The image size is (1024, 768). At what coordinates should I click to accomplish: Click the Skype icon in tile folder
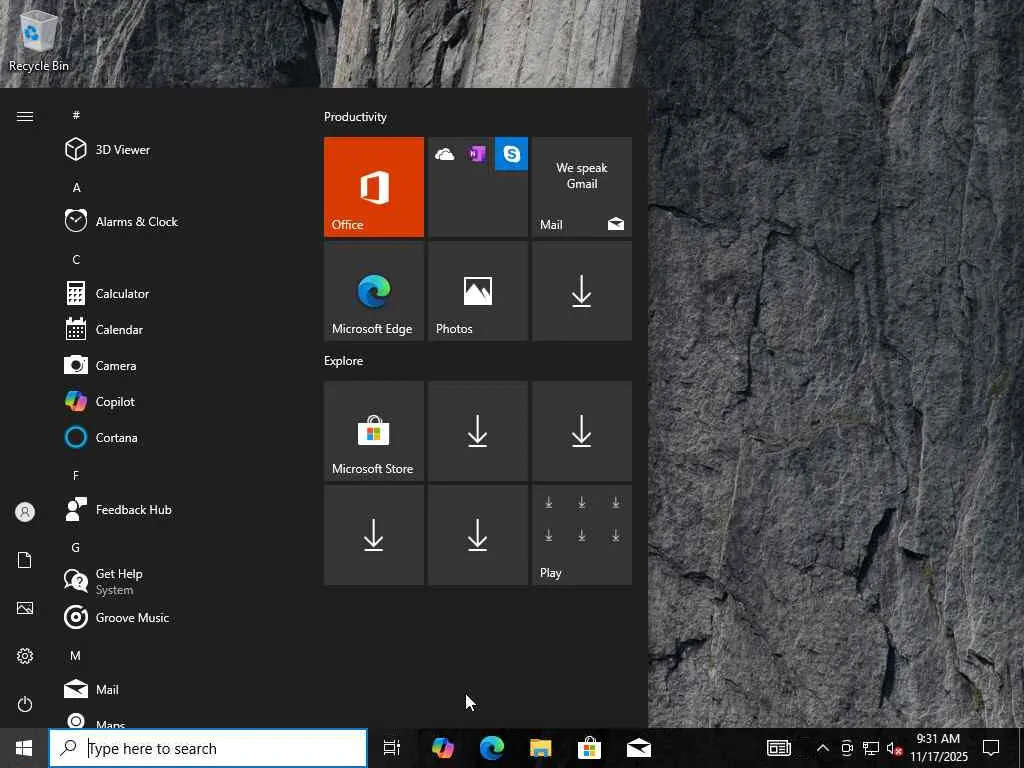(511, 154)
